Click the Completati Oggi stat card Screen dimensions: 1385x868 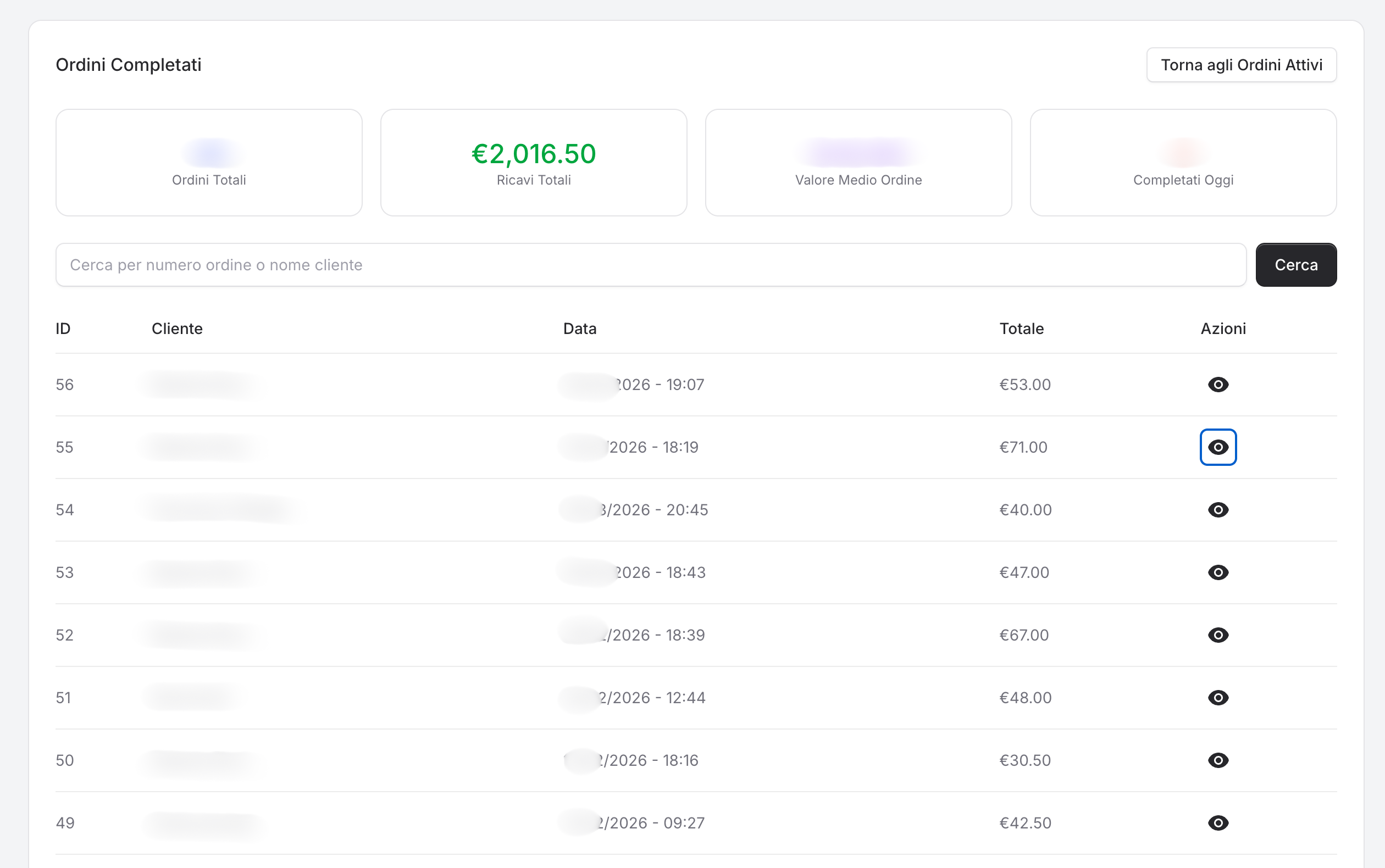[1183, 163]
